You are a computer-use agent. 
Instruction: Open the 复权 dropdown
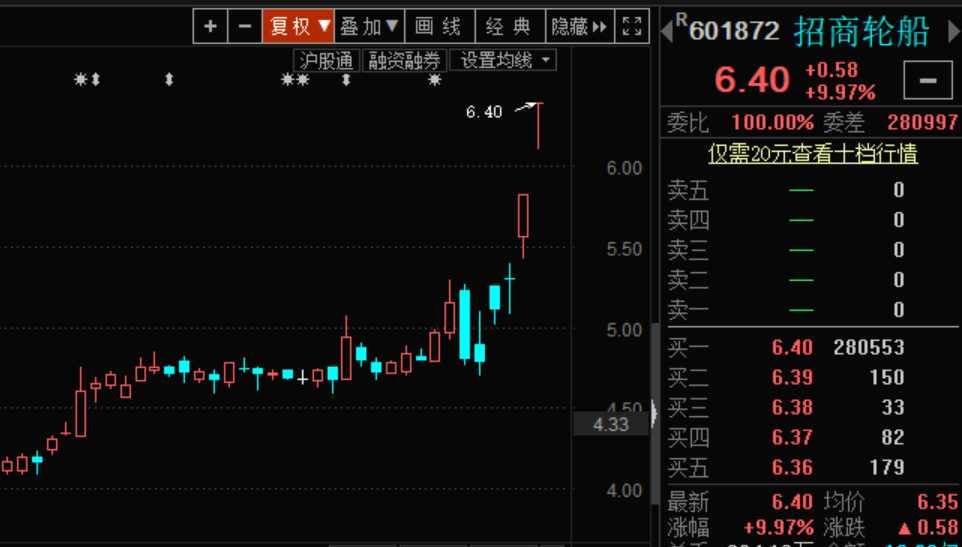[x=299, y=26]
